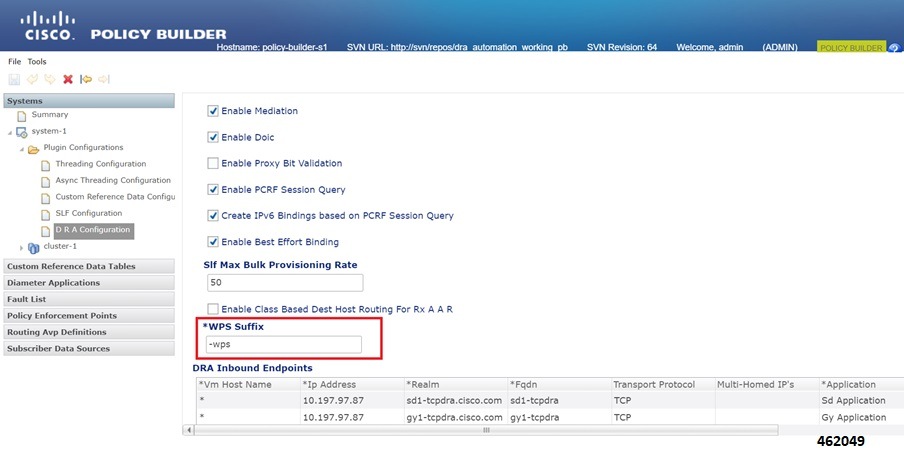The width and height of the screenshot is (904, 453).
Task: Expand the Routing Avp Definitions section
Action: pos(89,332)
